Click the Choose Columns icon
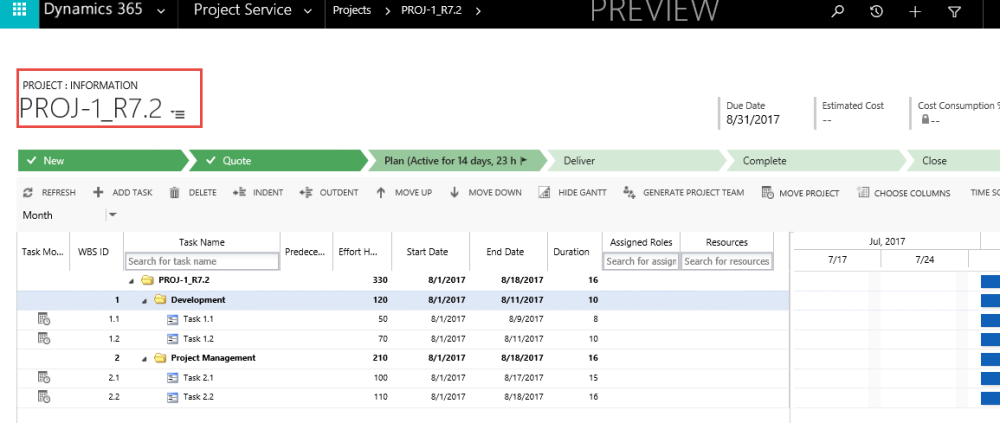 click(863, 193)
